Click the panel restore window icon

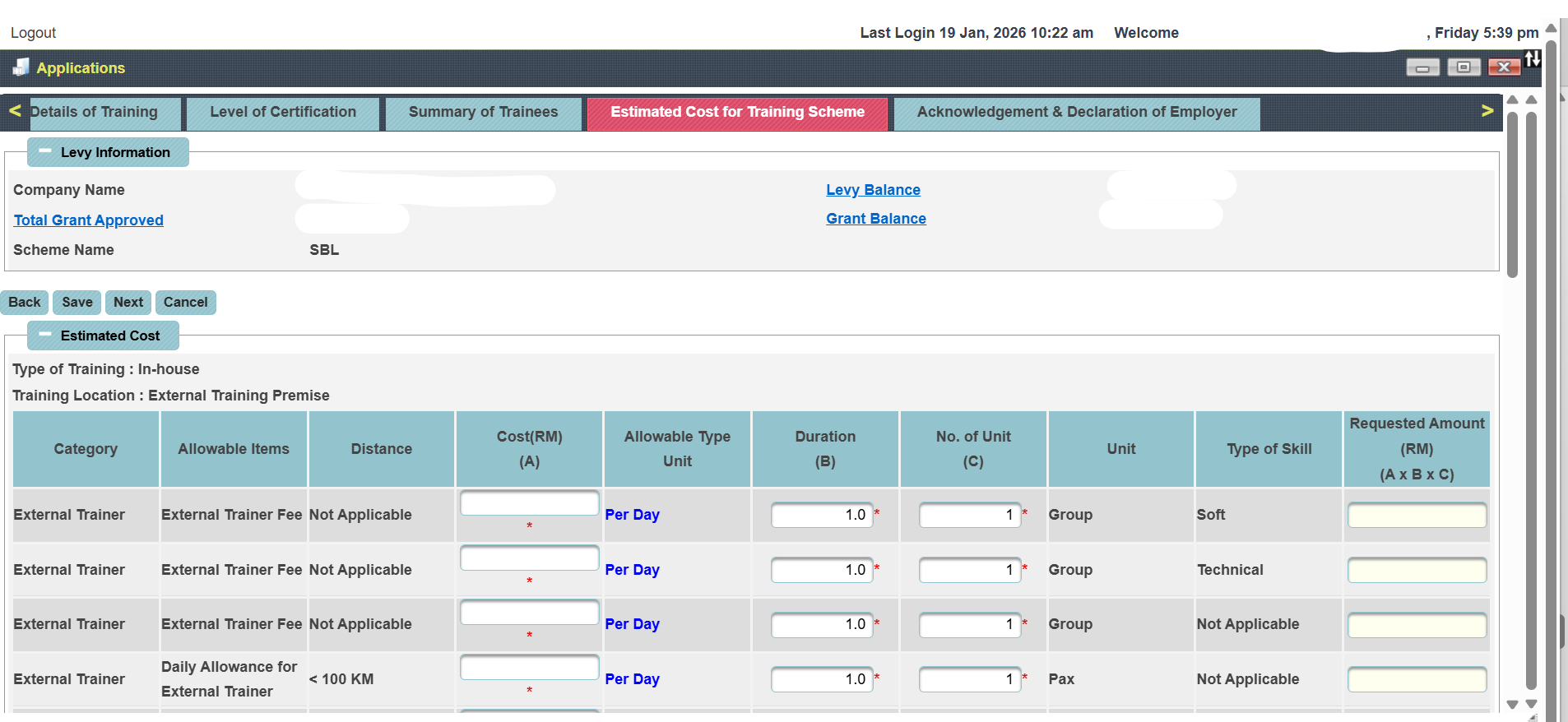click(x=1464, y=67)
